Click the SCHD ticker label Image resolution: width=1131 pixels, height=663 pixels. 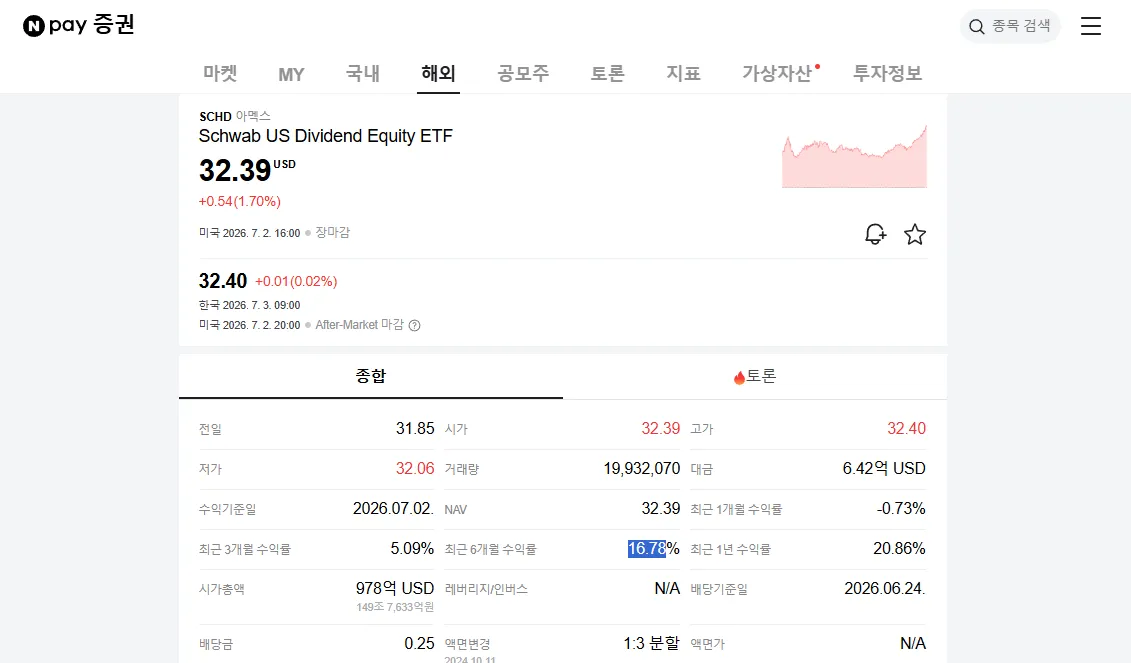(x=215, y=117)
